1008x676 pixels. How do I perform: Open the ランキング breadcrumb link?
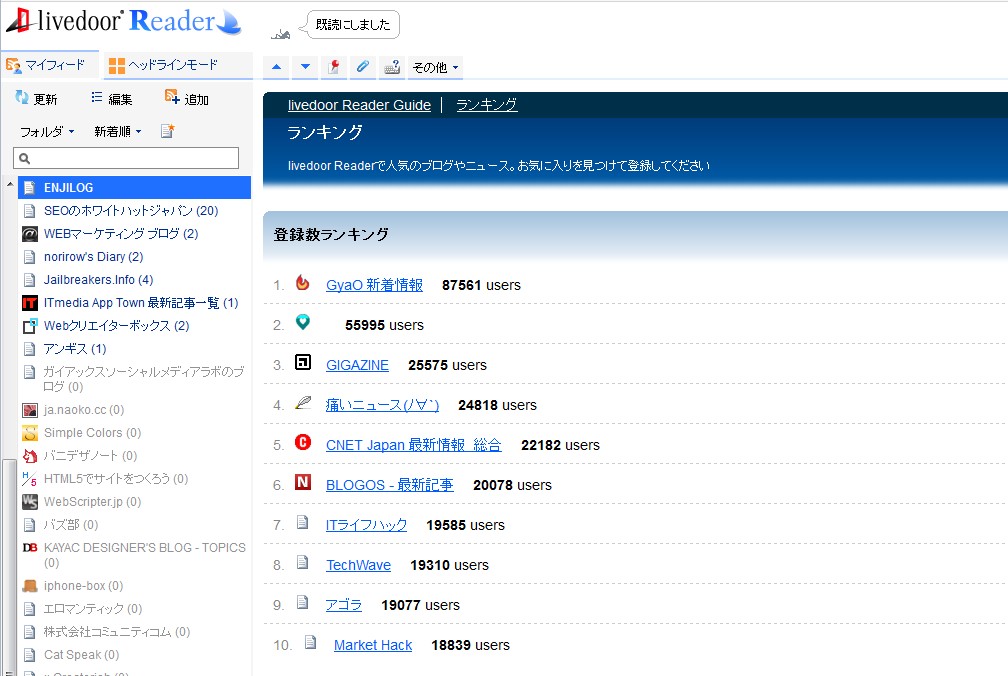pos(487,105)
